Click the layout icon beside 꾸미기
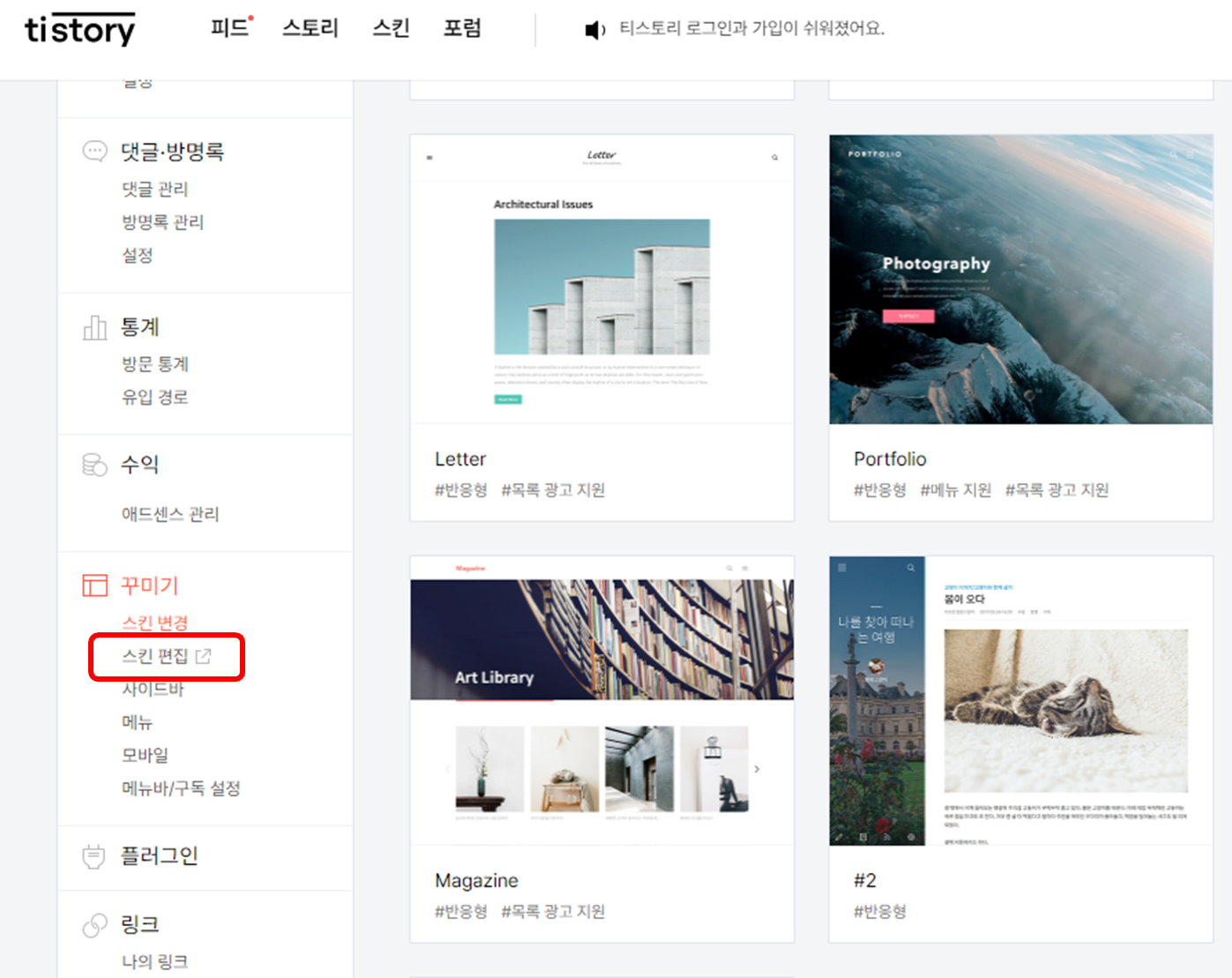This screenshot has width=1232, height=978. [x=94, y=586]
